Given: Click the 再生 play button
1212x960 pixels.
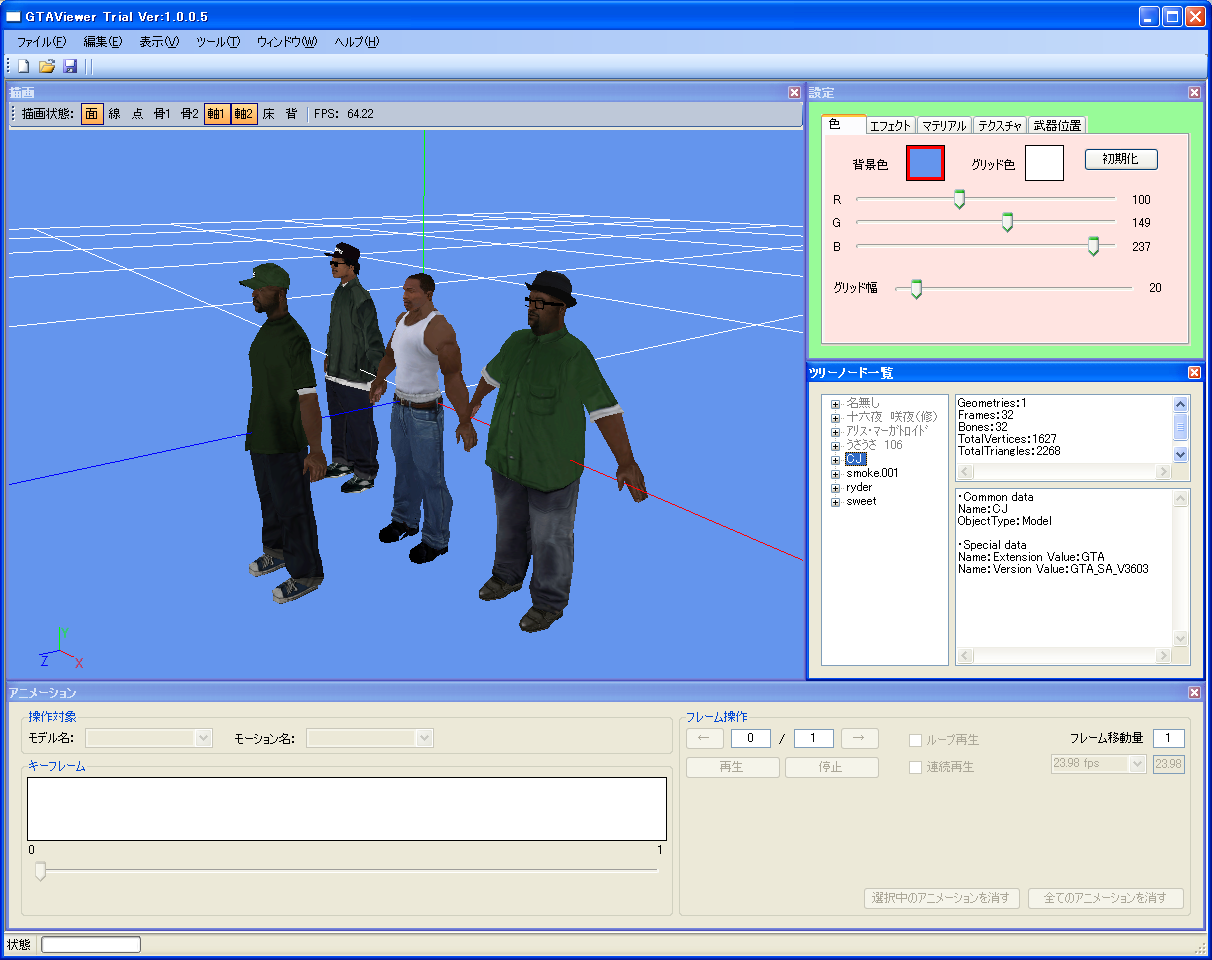Looking at the screenshot, I should 732,767.
